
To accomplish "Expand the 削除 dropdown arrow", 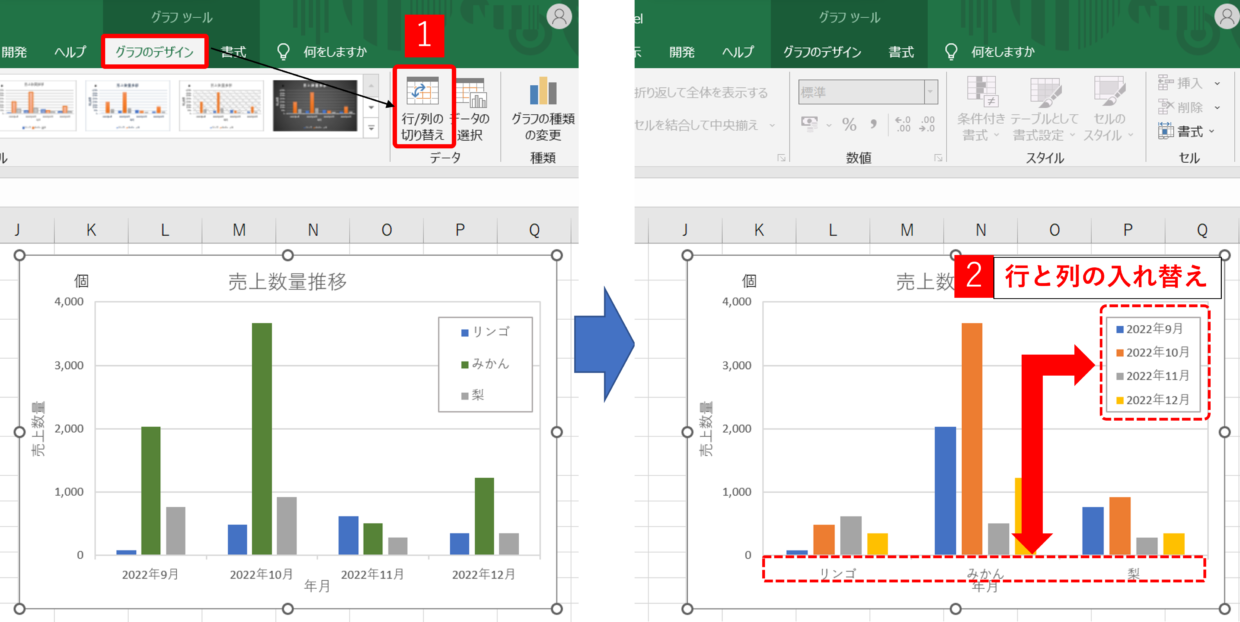I will point(1217,107).
